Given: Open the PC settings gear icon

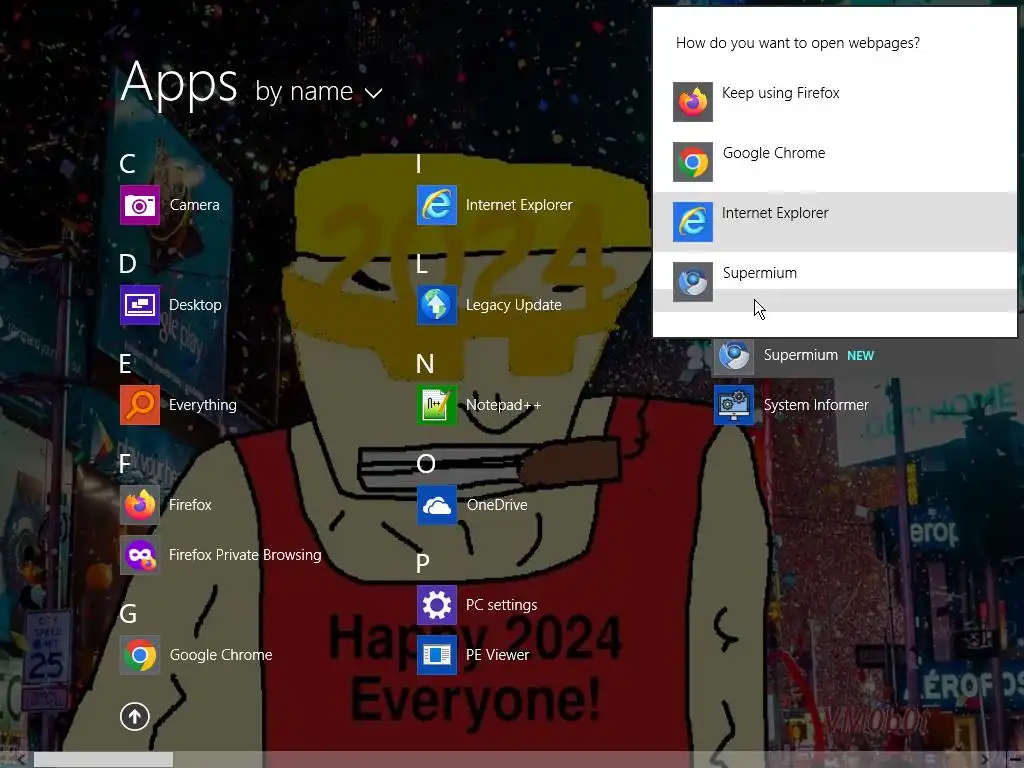Looking at the screenshot, I should coord(437,605).
